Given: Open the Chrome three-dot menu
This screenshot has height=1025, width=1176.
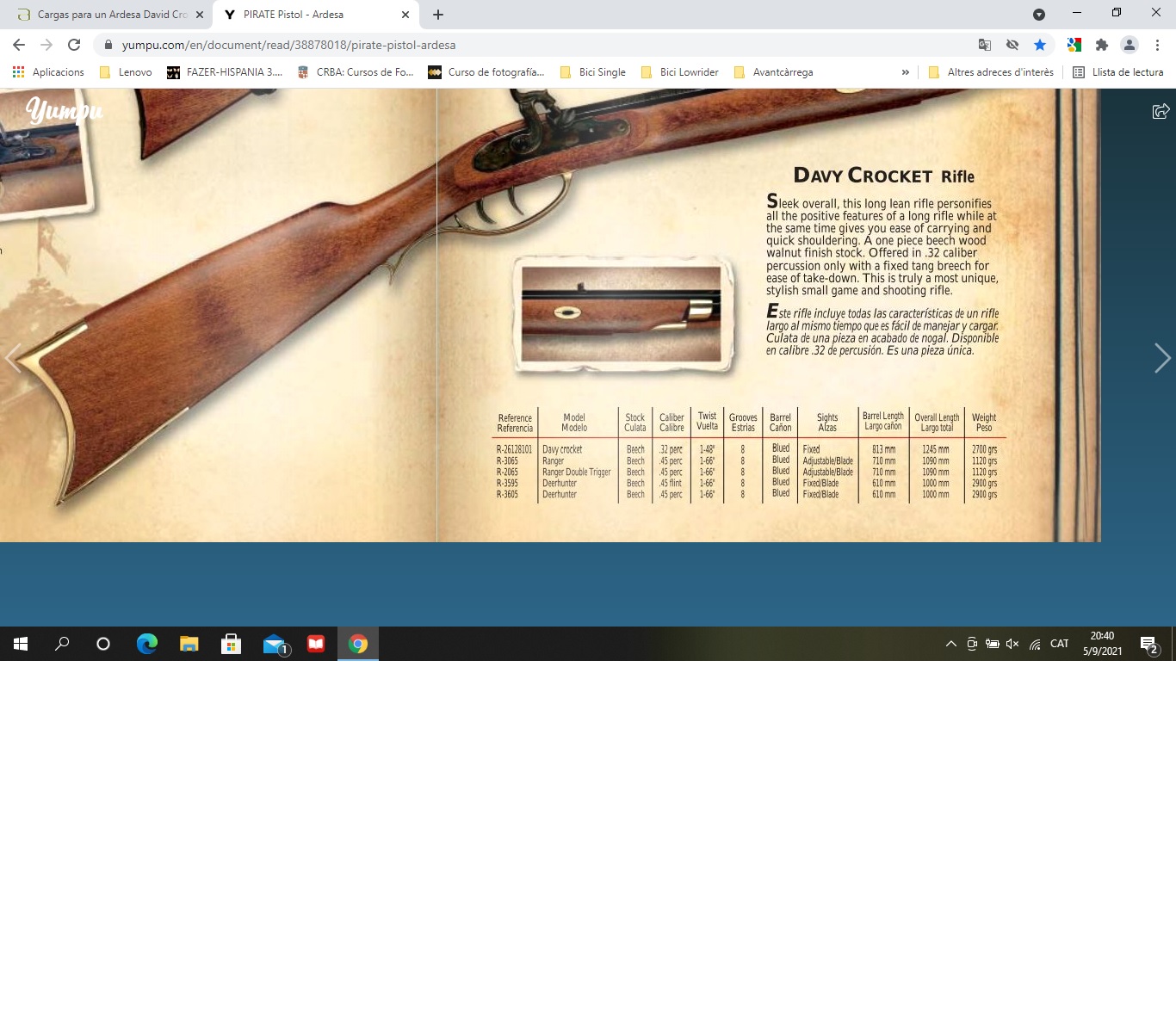Looking at the screenshot, I should point(1157,45).
